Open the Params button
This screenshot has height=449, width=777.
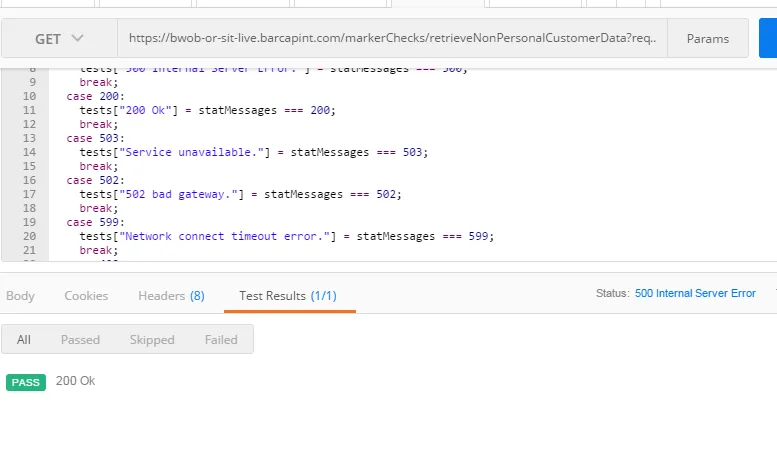(708, 39)
